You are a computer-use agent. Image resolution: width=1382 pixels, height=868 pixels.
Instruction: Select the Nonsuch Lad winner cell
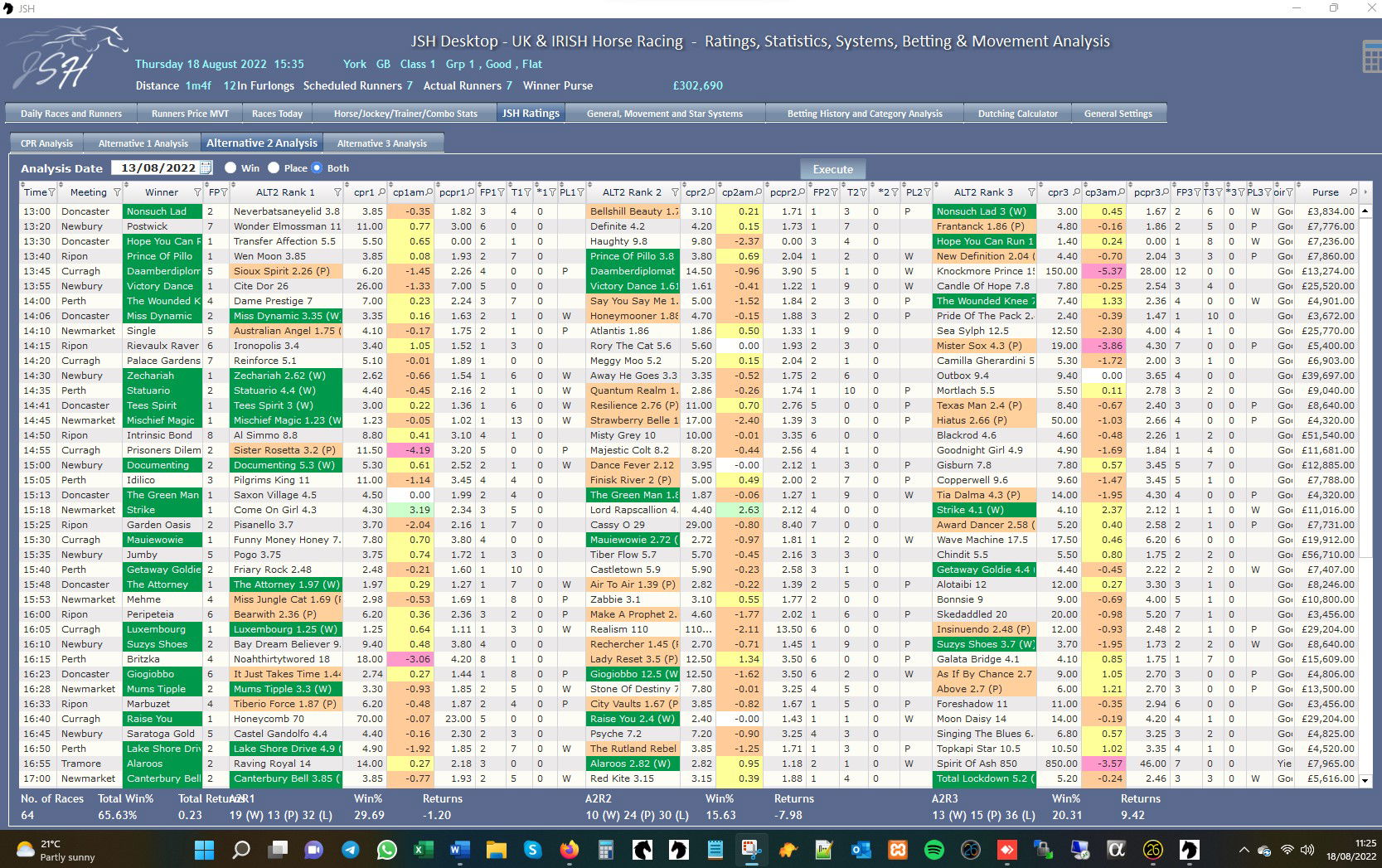tap(162, 211)
